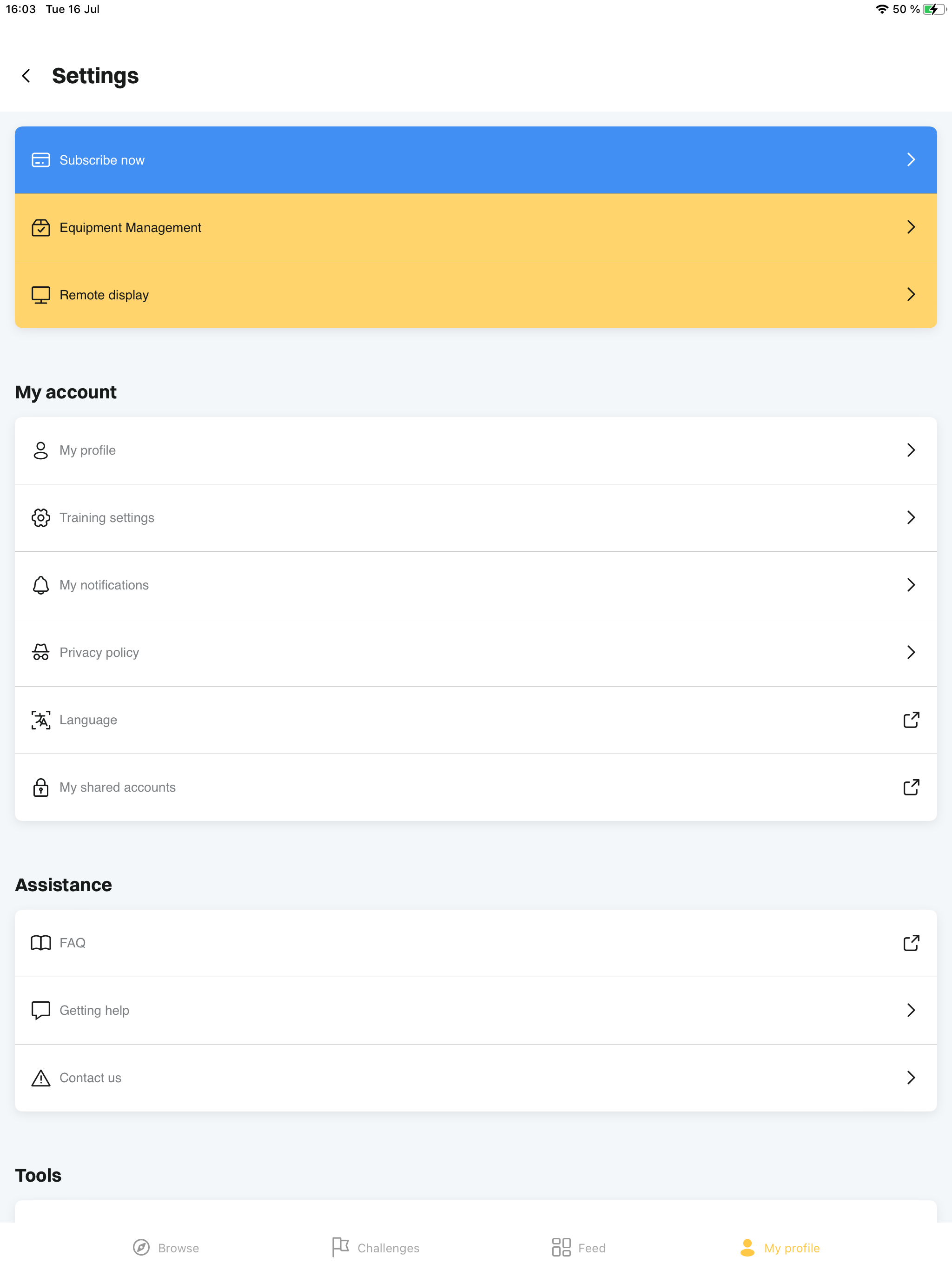Tap the back arrow next to Settings

[x=26, y=76]
